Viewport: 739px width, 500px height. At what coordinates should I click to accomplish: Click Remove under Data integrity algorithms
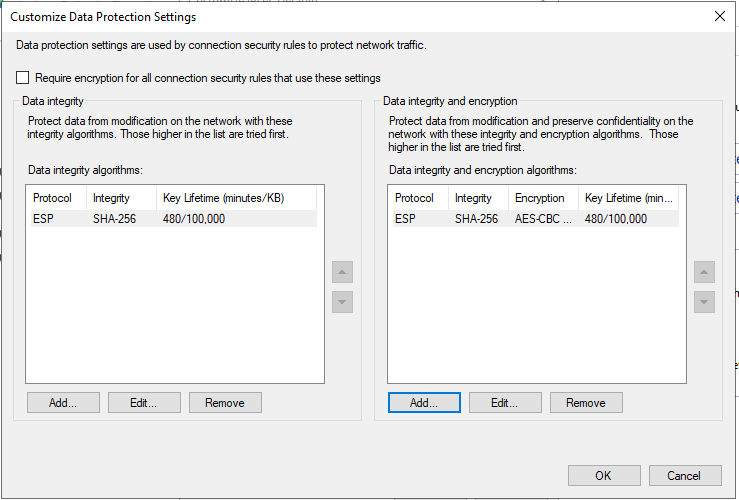[x=225, y=402]
